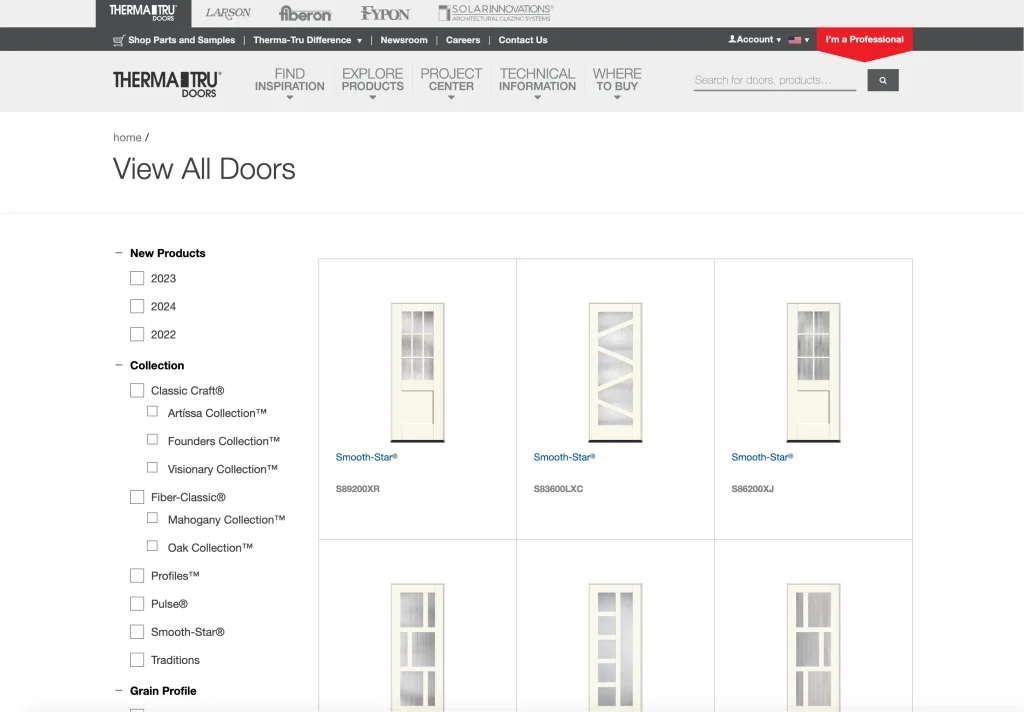Enable the Classic Craft collection filter

[137, 390]
